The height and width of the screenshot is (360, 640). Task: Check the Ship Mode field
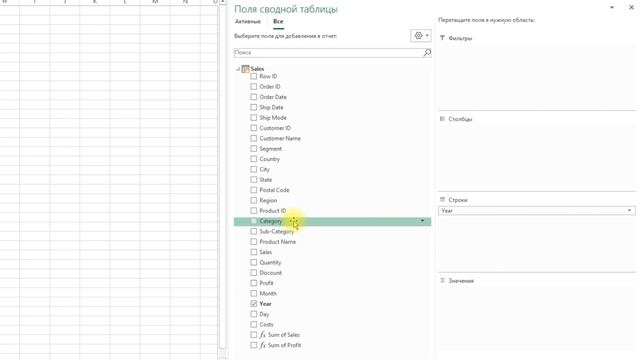pyautogui.click(x=253, y=118)
